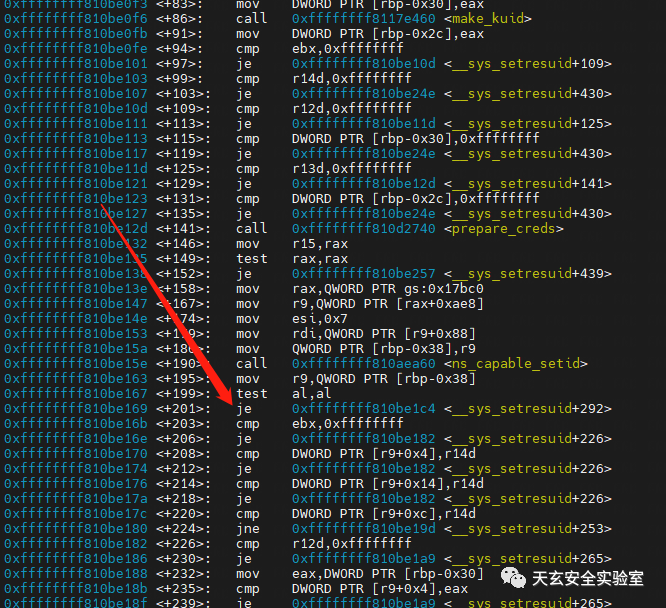Screen dimensions: 666x608
Task: Click the __sys_setresuid+253 jump target
Action: 528,529
